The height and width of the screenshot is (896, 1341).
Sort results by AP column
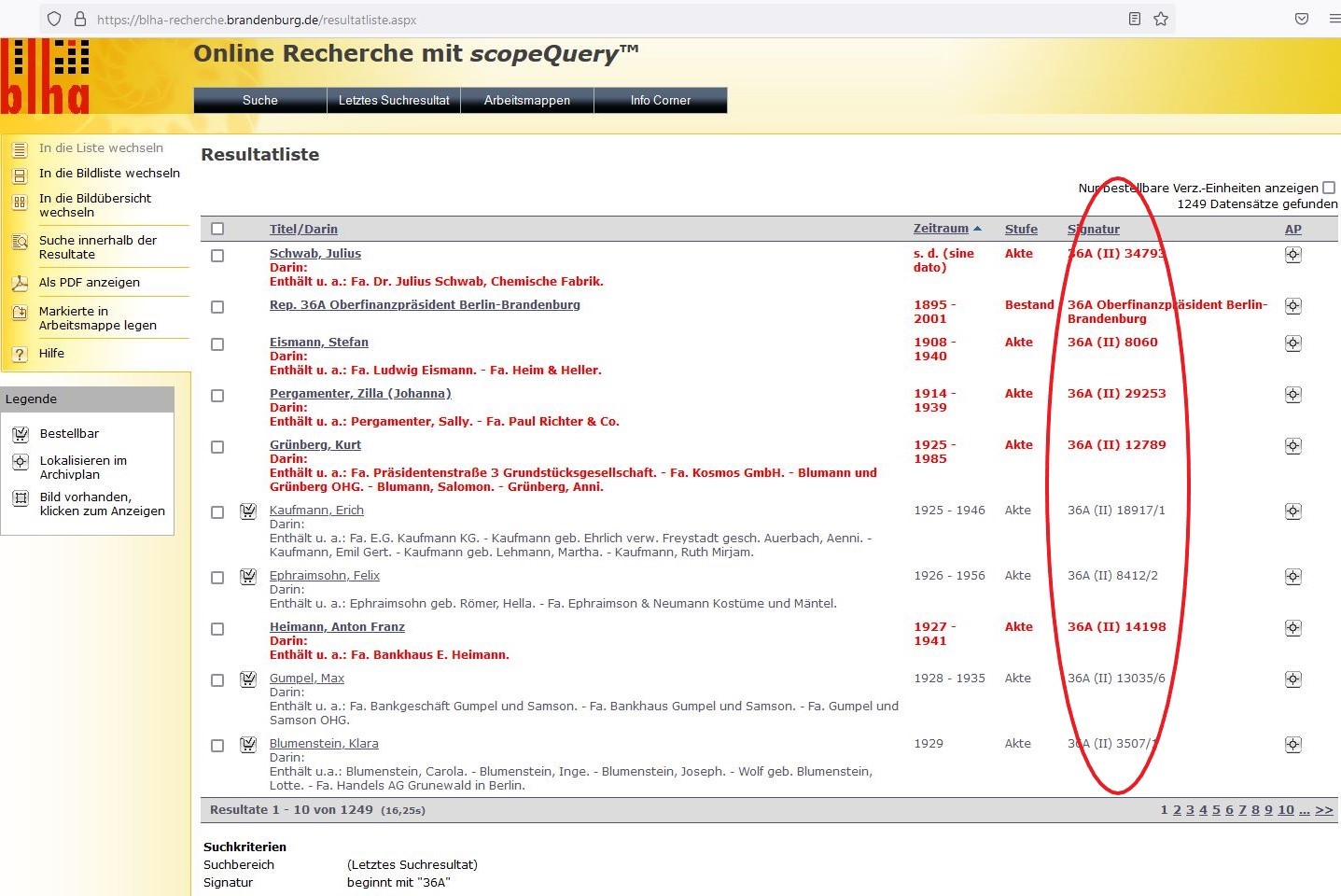[1292, 229]
